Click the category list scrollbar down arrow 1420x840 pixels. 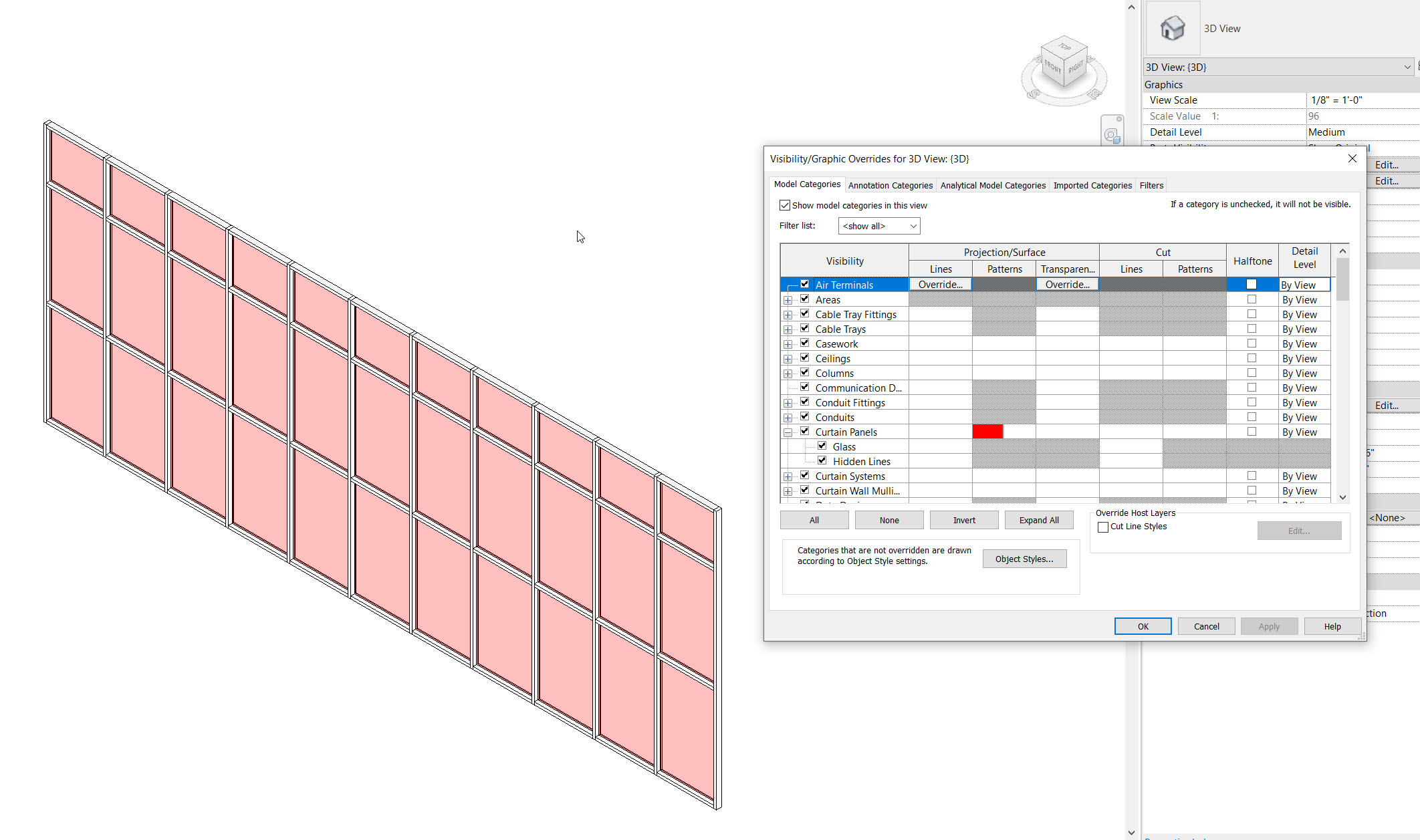(1343, 497)
